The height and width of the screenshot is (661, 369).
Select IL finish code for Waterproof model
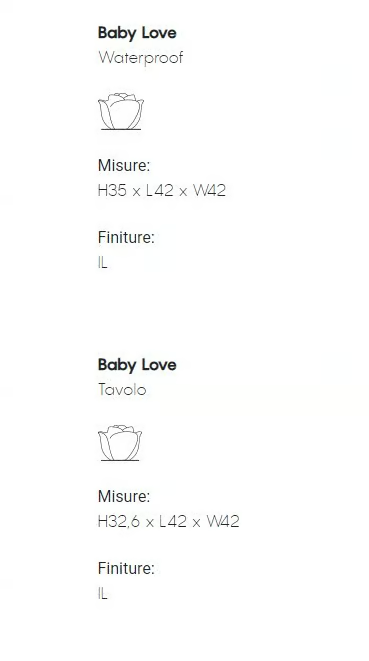[102, 263]
